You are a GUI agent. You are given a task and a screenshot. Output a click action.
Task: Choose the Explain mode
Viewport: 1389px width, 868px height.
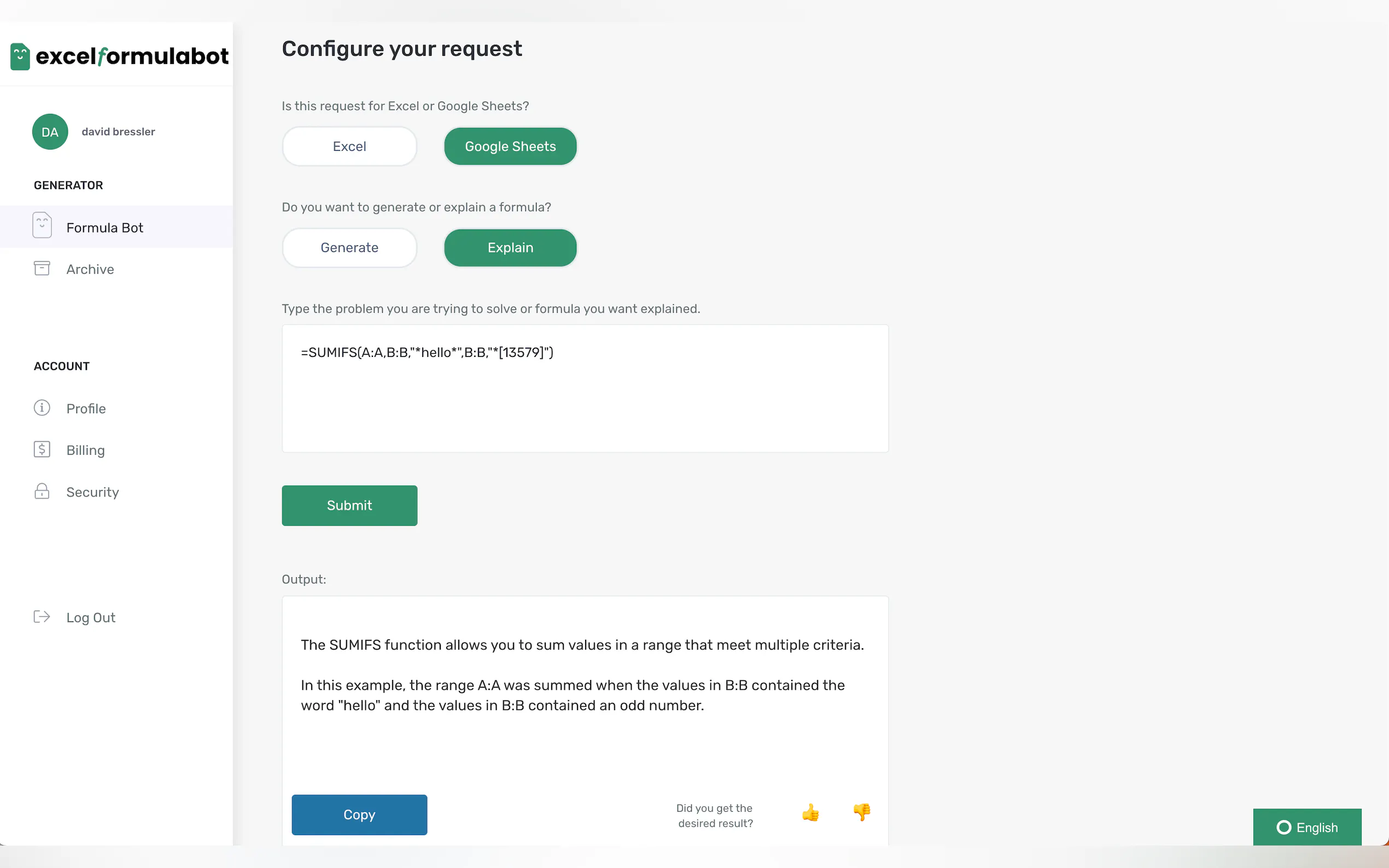(x=510, y=248)
